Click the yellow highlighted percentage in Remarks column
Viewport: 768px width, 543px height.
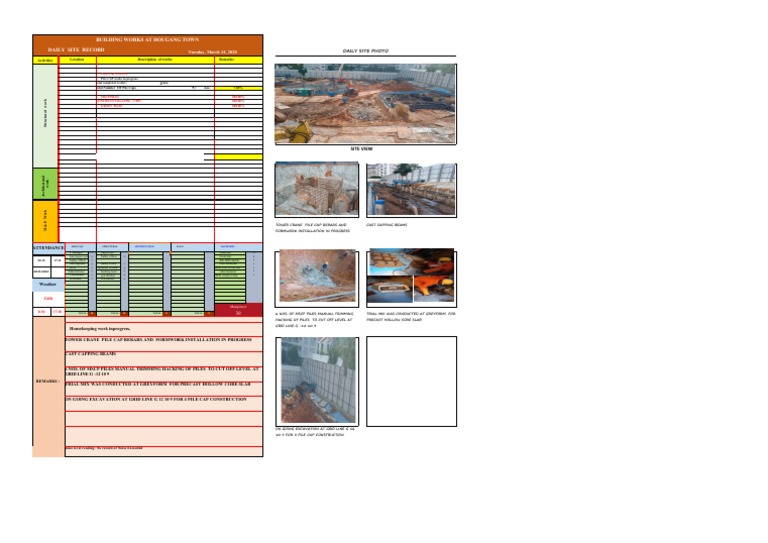click(x=239, y=88)
